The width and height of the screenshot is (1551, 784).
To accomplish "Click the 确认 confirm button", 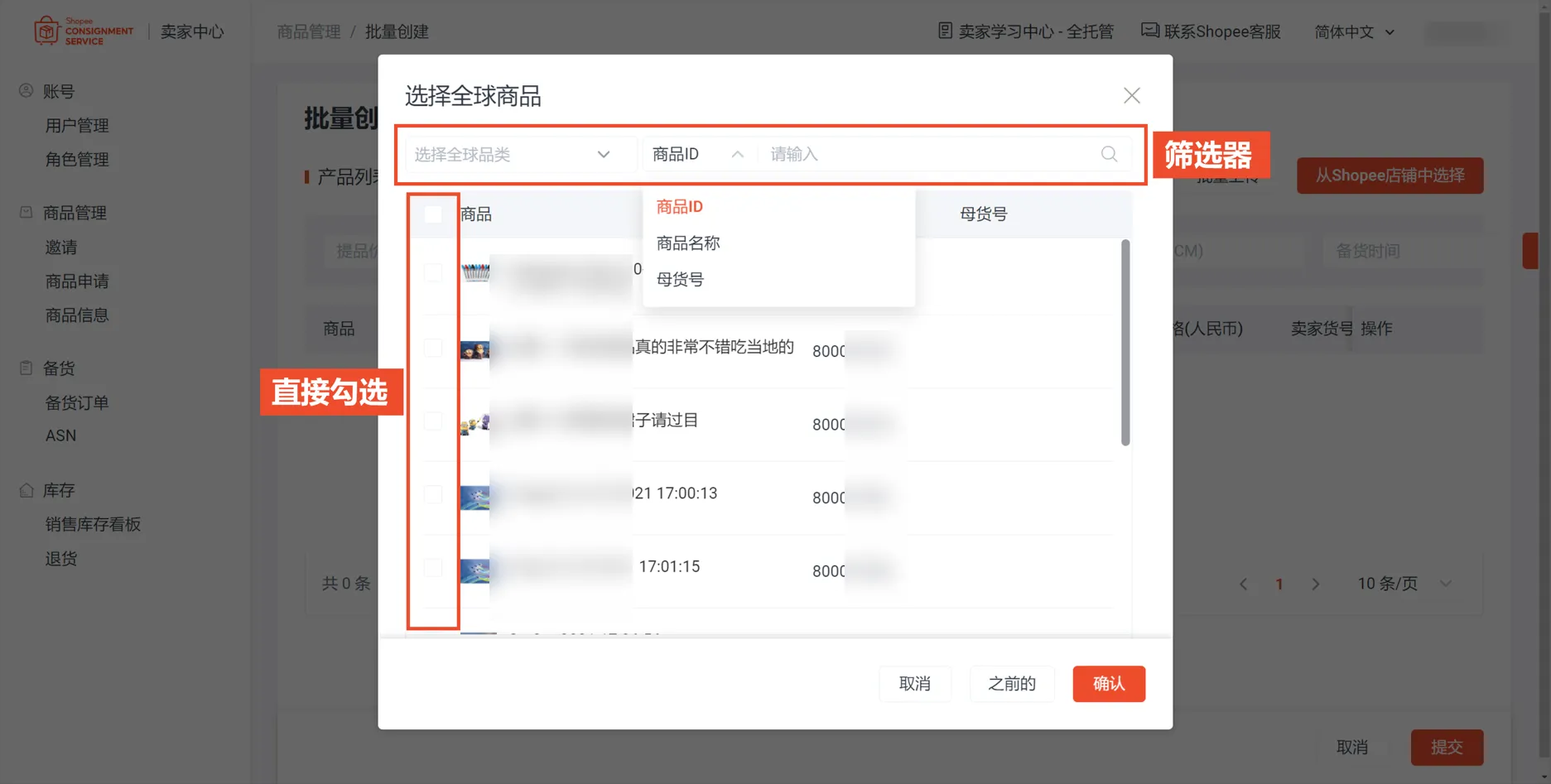I will 1108,684.
